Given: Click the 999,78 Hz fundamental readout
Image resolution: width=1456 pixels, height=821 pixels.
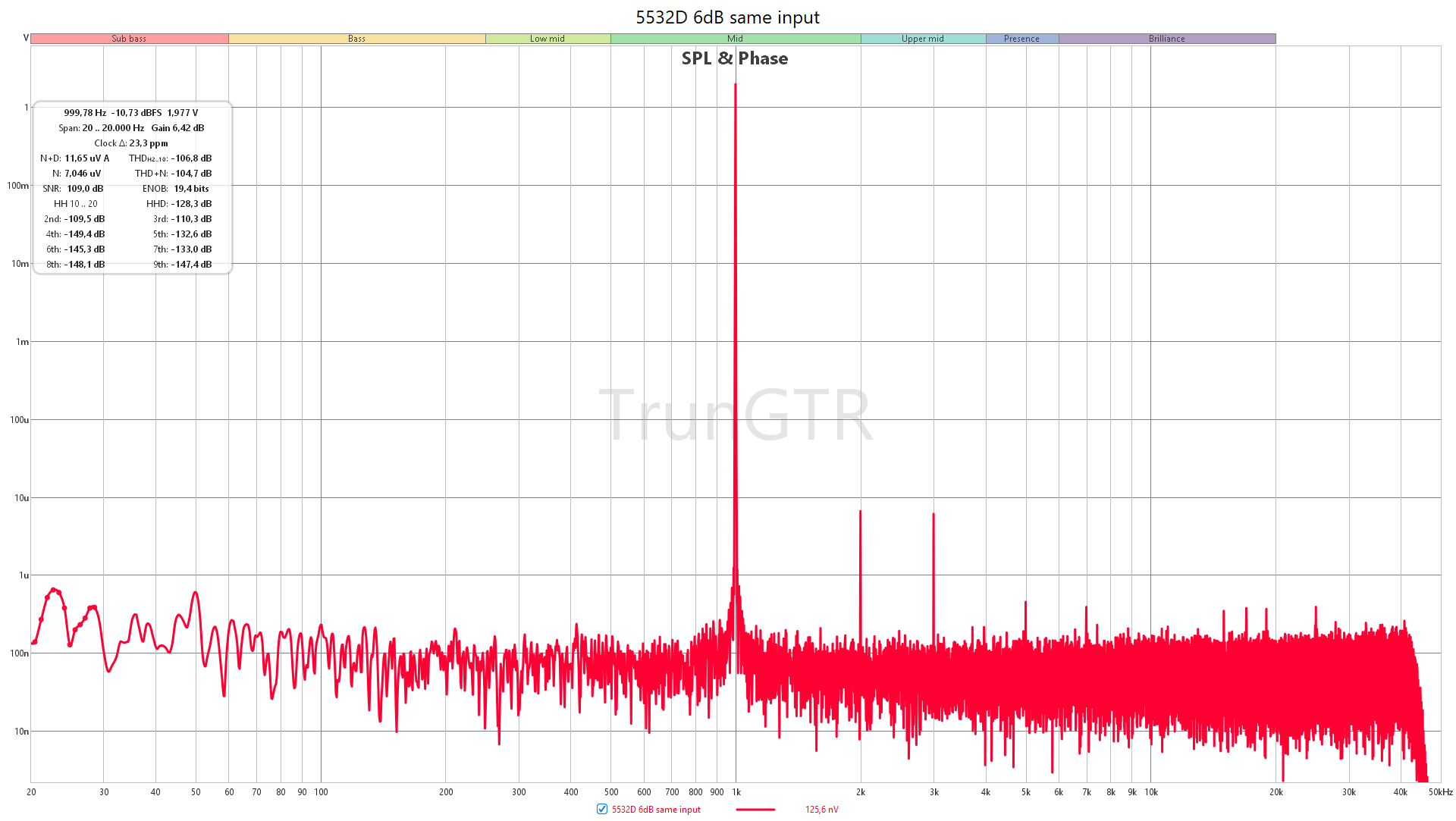Looking at the screenshot, I should coord(85,113).
